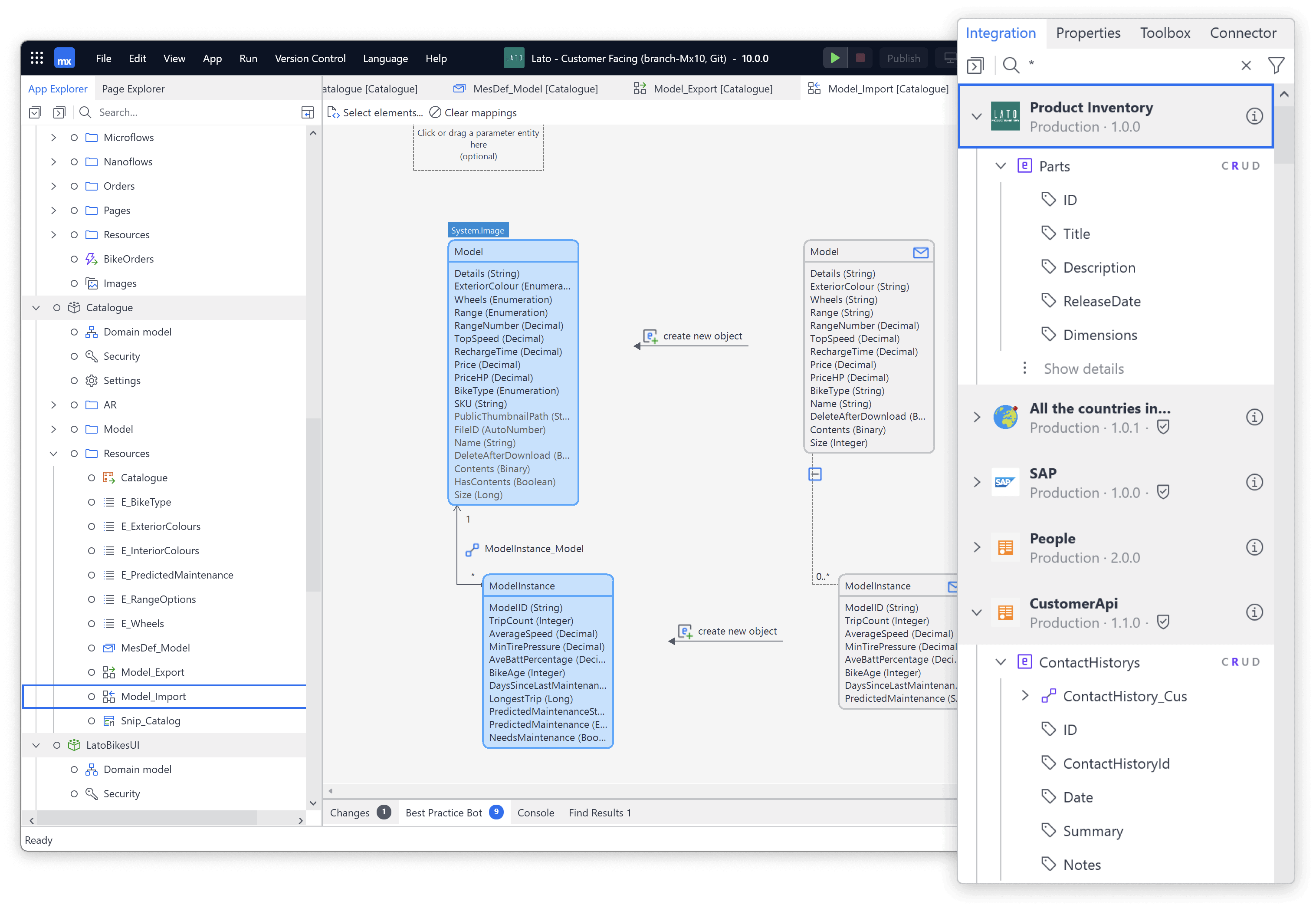Click the red Stop button
The image size is (1316, 908).
(860, 58)
